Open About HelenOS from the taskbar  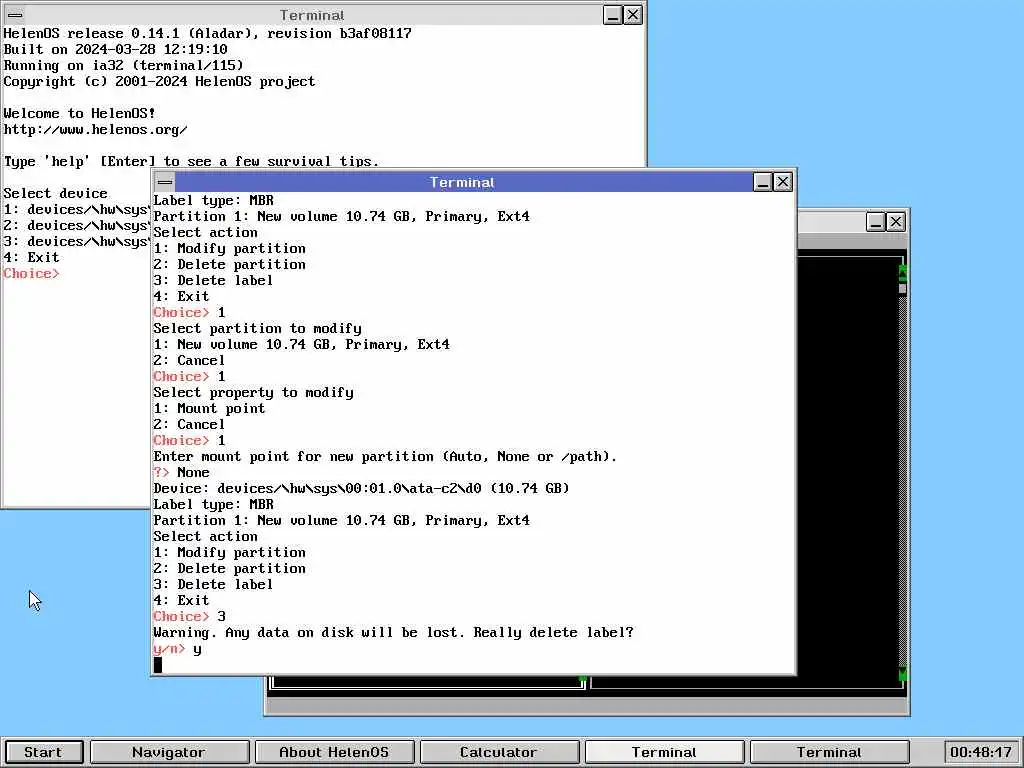coord(334,752)
